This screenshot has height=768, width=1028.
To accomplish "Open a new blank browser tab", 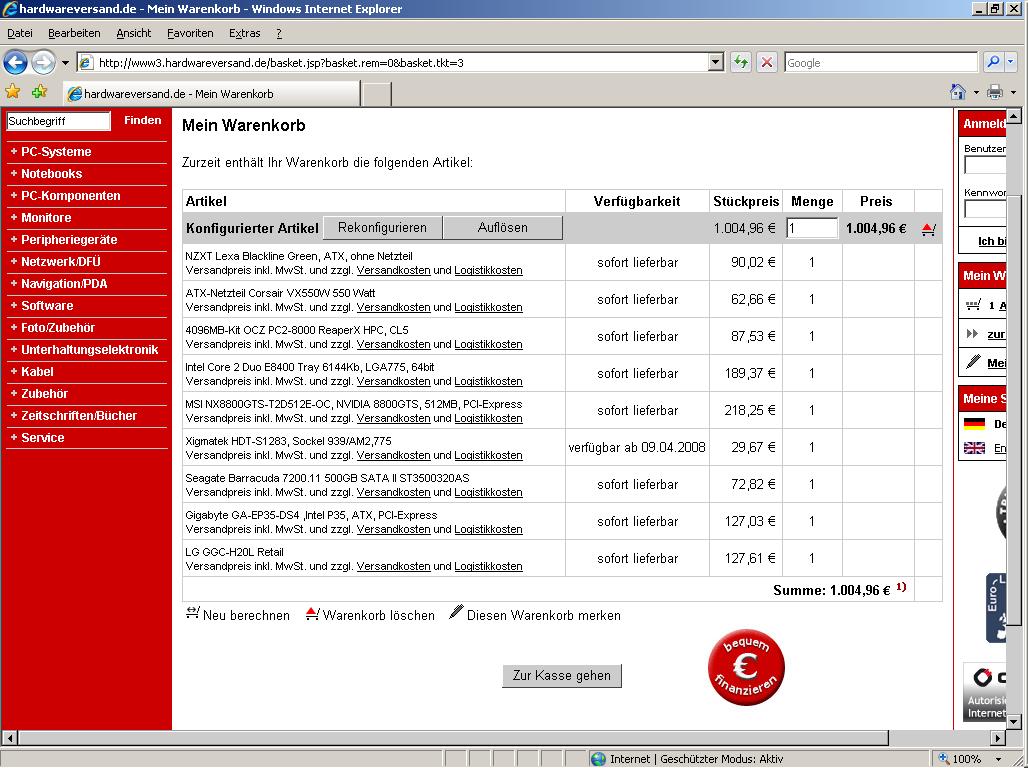I will coord(377,94).
